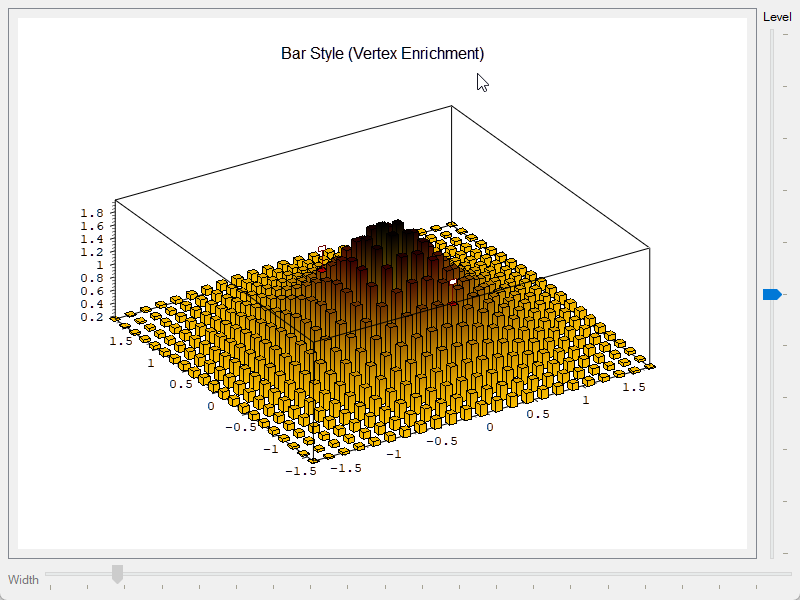The image size is (800, 600).
Task: Click the 1.8 label on the vertical axis
Action: click(x=92, y=213)
